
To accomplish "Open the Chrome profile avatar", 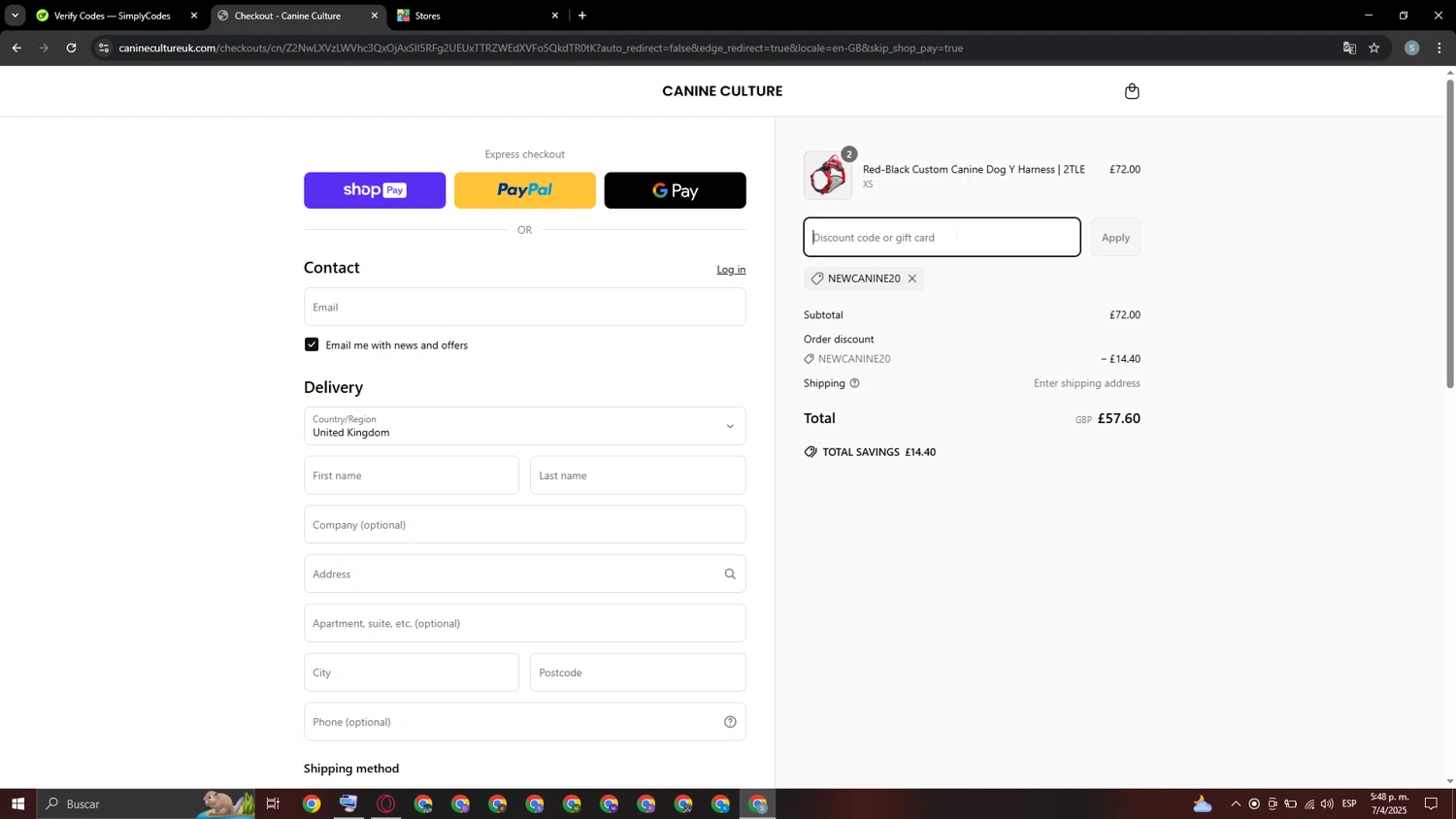I will pyautogui.click(x=1412, y=48).
